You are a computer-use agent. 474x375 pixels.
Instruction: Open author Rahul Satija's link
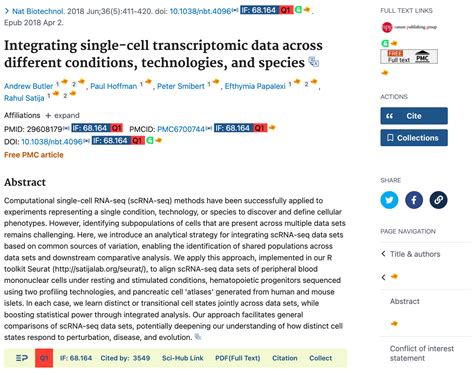click(x=24, y=98)
